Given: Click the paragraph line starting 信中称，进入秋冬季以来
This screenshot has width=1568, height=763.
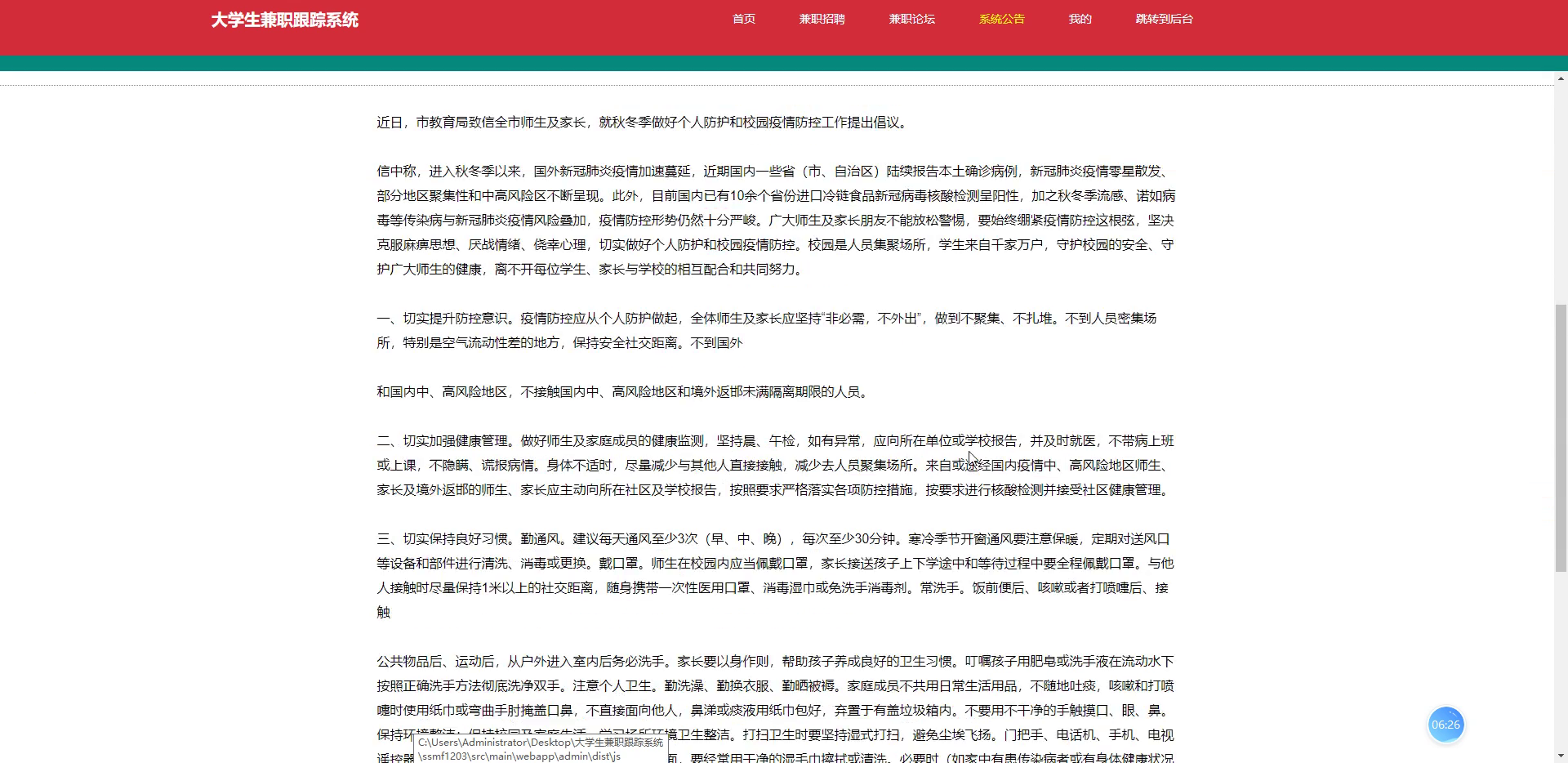Looking at the screenshot, I should (775, 172).
